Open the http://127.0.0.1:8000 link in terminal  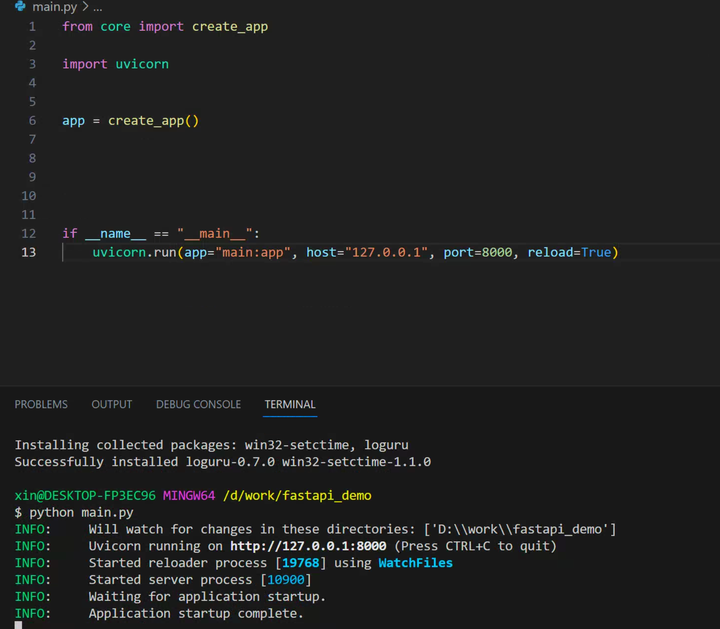(x=308, y=546)
